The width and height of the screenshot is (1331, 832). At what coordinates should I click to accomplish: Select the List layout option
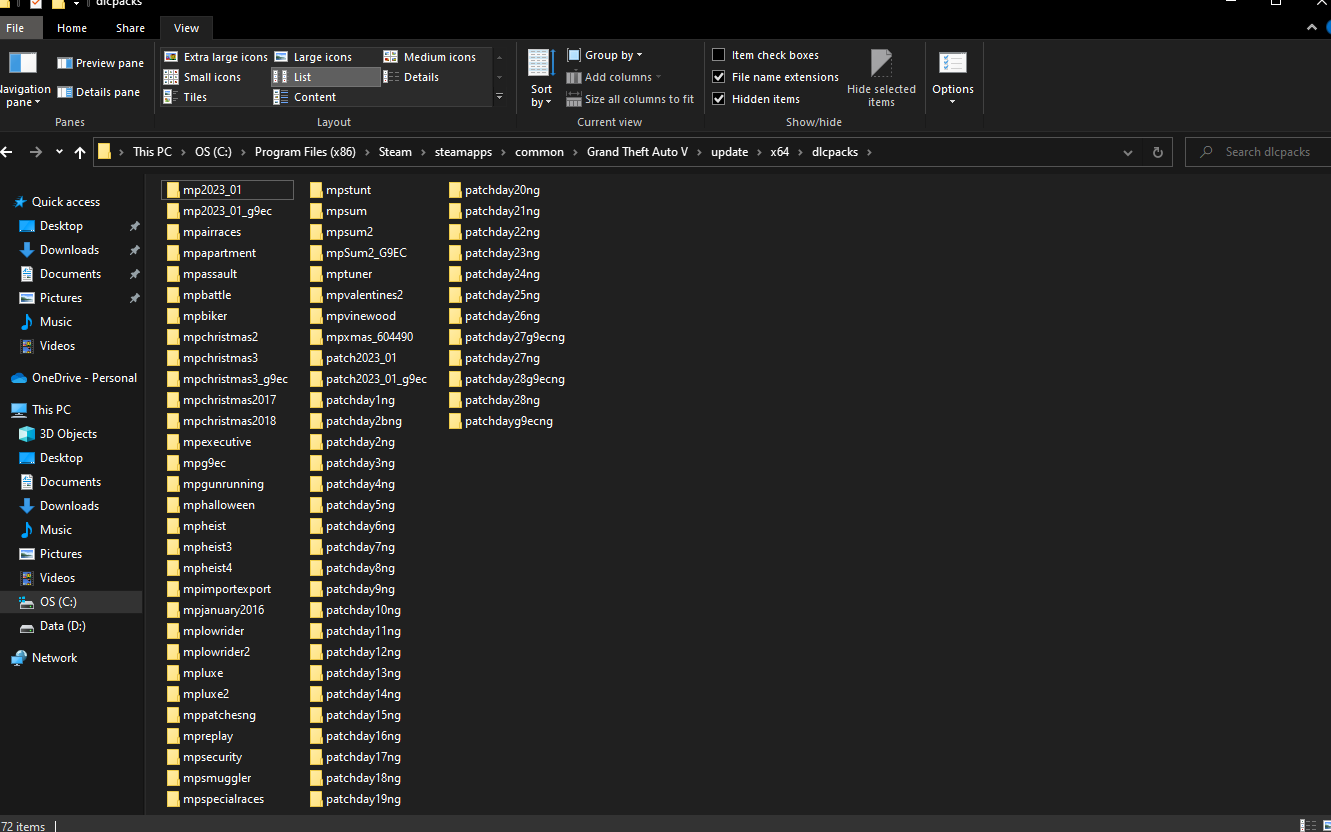tap(325, 77)
